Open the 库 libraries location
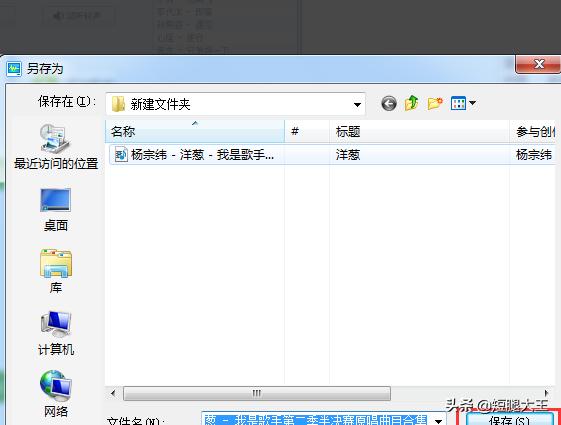 [x=56, y=272]
